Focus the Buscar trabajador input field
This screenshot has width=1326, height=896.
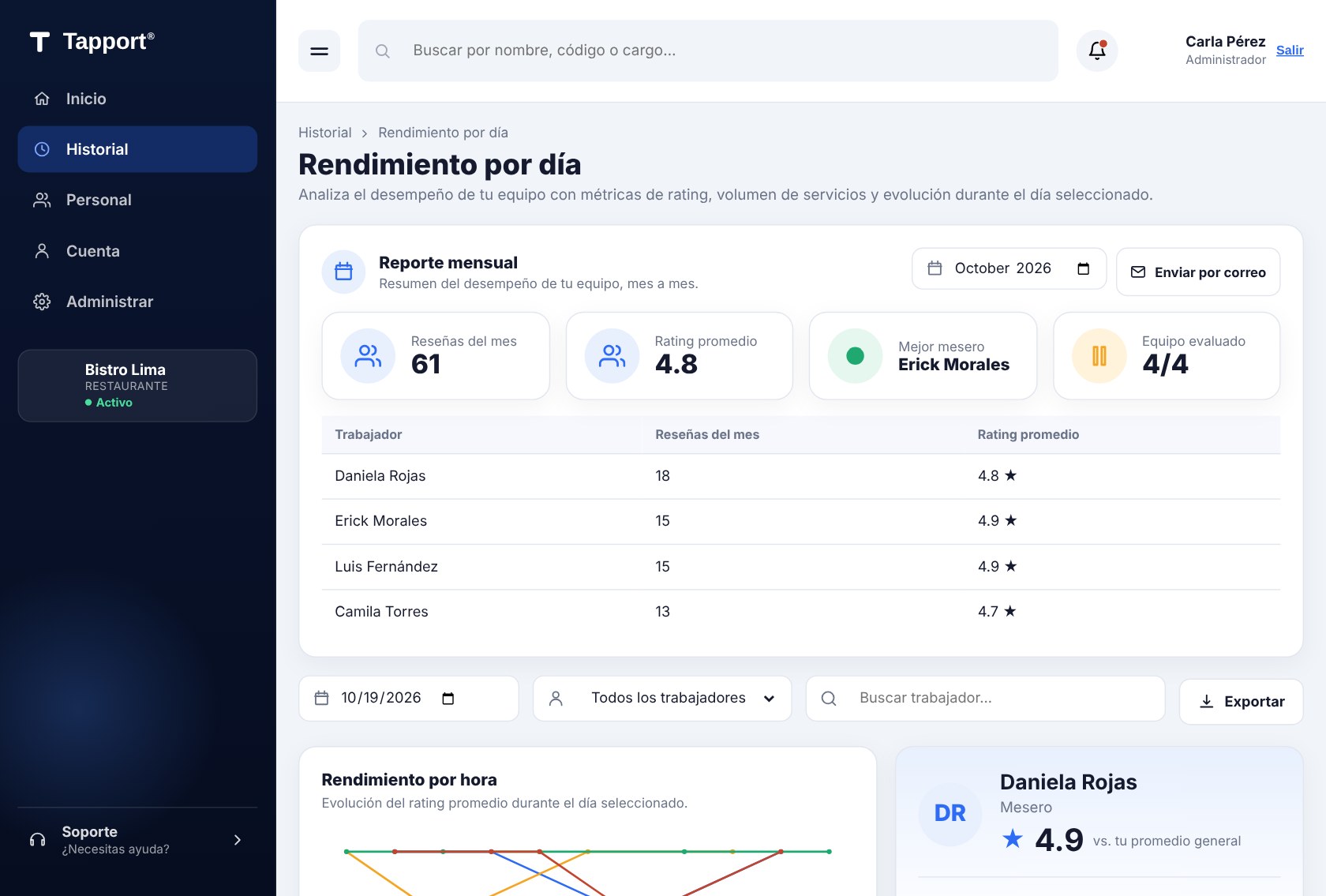pos(985,699)
